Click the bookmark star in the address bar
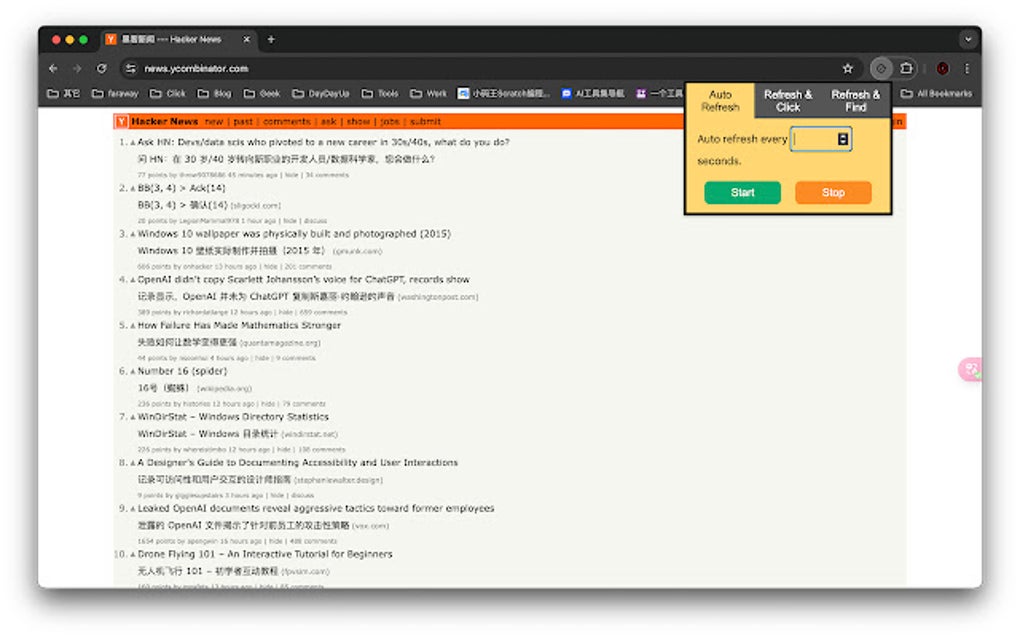 tap(849, 68)
